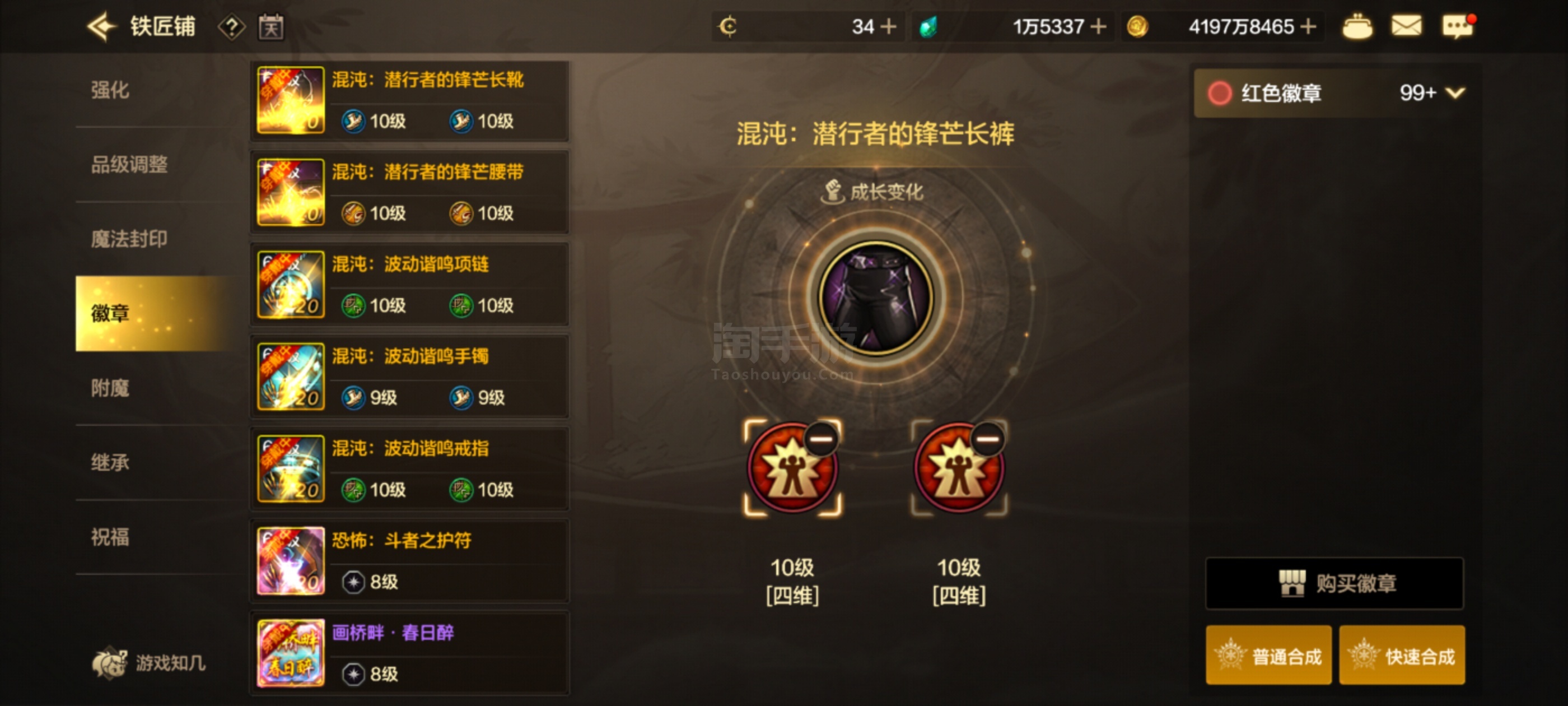Open the mail envelope icon
The height and width of the screenshot is (706, 1568).
1406,26
